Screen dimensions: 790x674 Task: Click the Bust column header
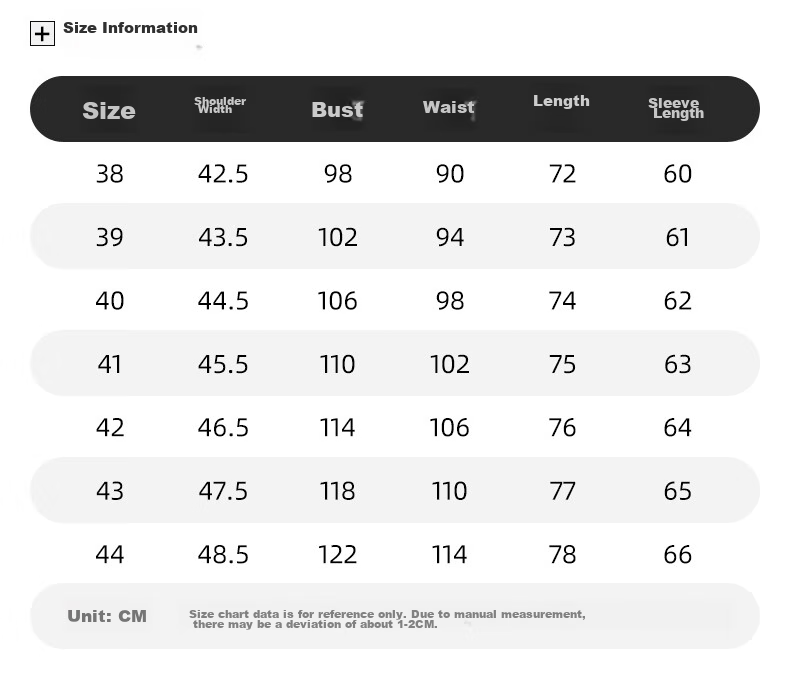(x=337, y=109)
